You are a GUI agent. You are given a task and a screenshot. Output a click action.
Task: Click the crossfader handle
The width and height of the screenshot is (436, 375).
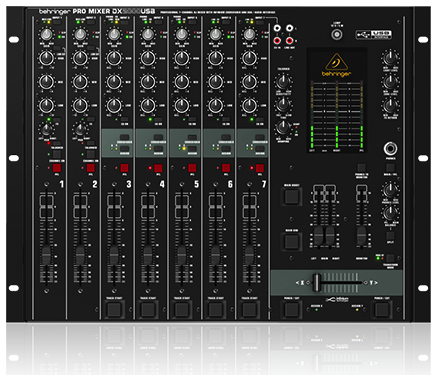point(316,283)
